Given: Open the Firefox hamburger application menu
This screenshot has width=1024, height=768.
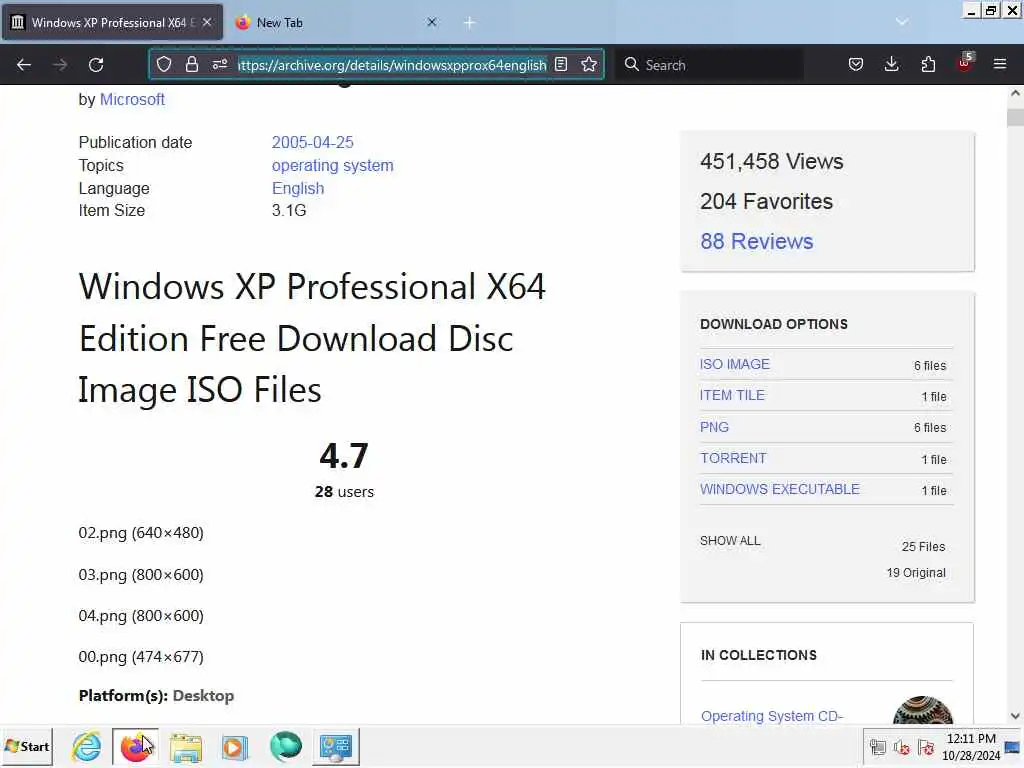Looking at the screenshot, I should click(1000, 65).
